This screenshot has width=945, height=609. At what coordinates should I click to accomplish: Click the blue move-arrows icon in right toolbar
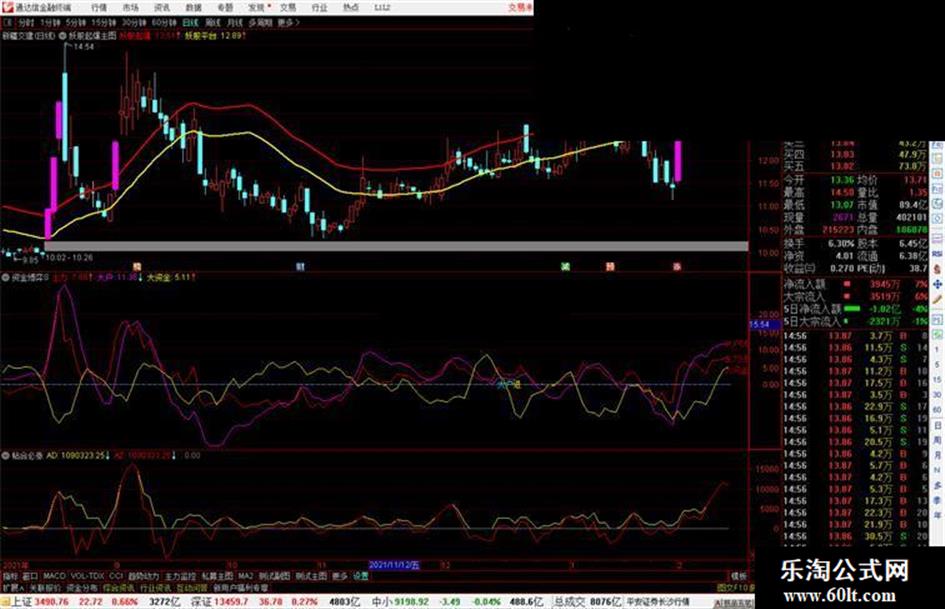[x=937, y=284]
